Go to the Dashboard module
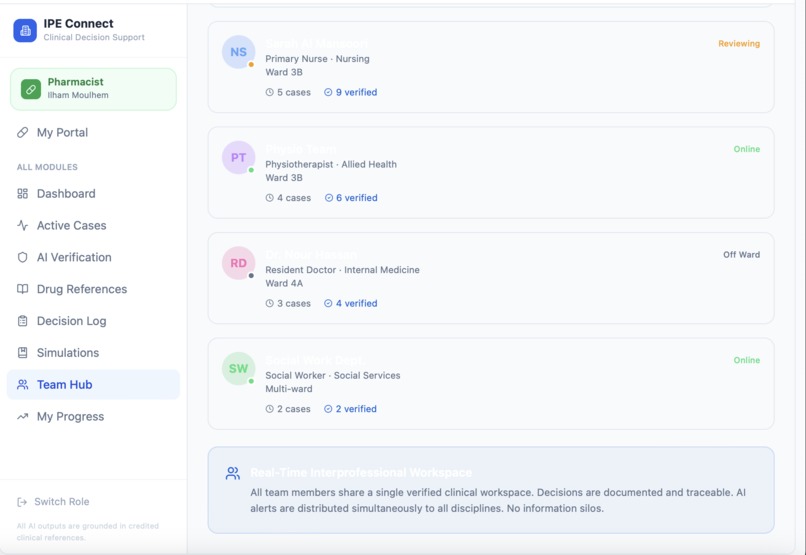 [94, 194]
